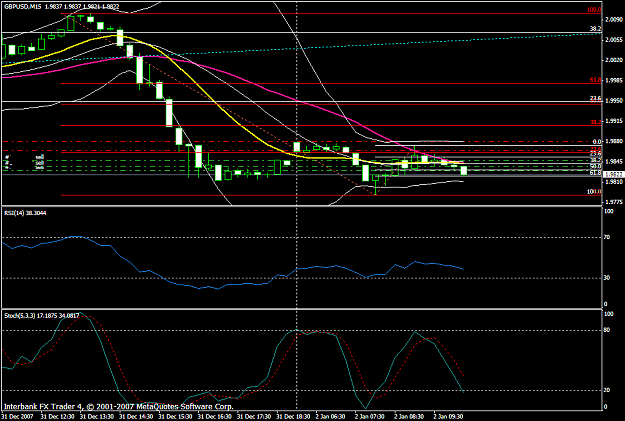Click the RSI(14) 38.3044 indicator label
Screen dimensions: 625x421
25,213
